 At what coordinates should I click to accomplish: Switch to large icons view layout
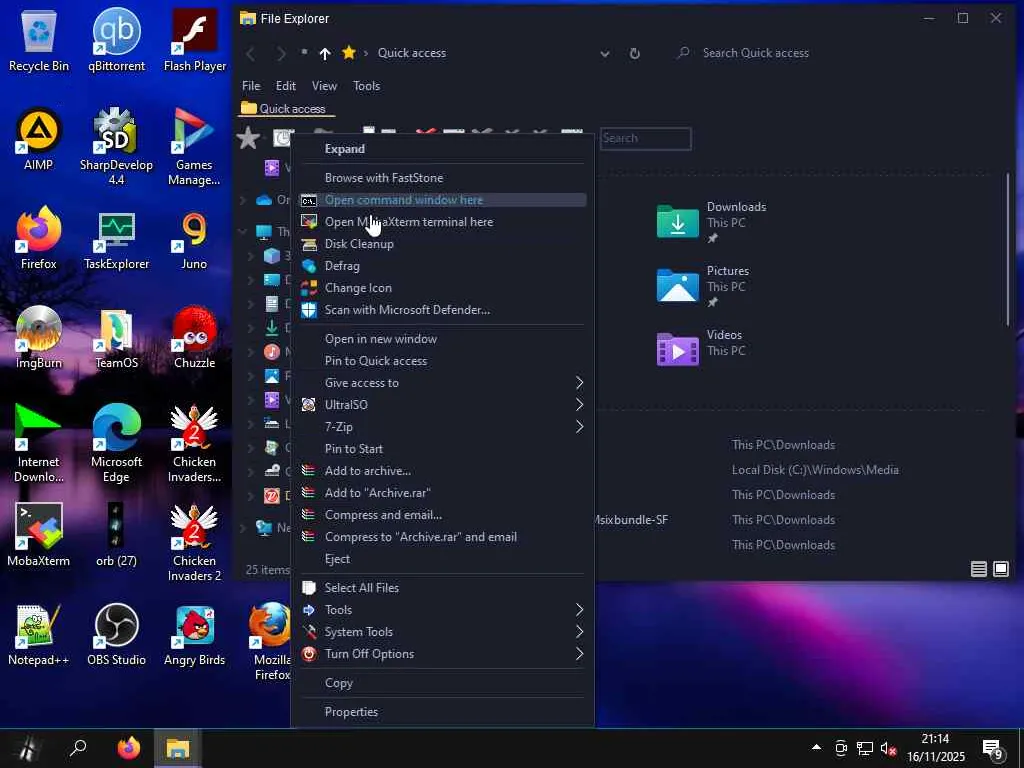pyautogui.click(x=1000, y=569)
